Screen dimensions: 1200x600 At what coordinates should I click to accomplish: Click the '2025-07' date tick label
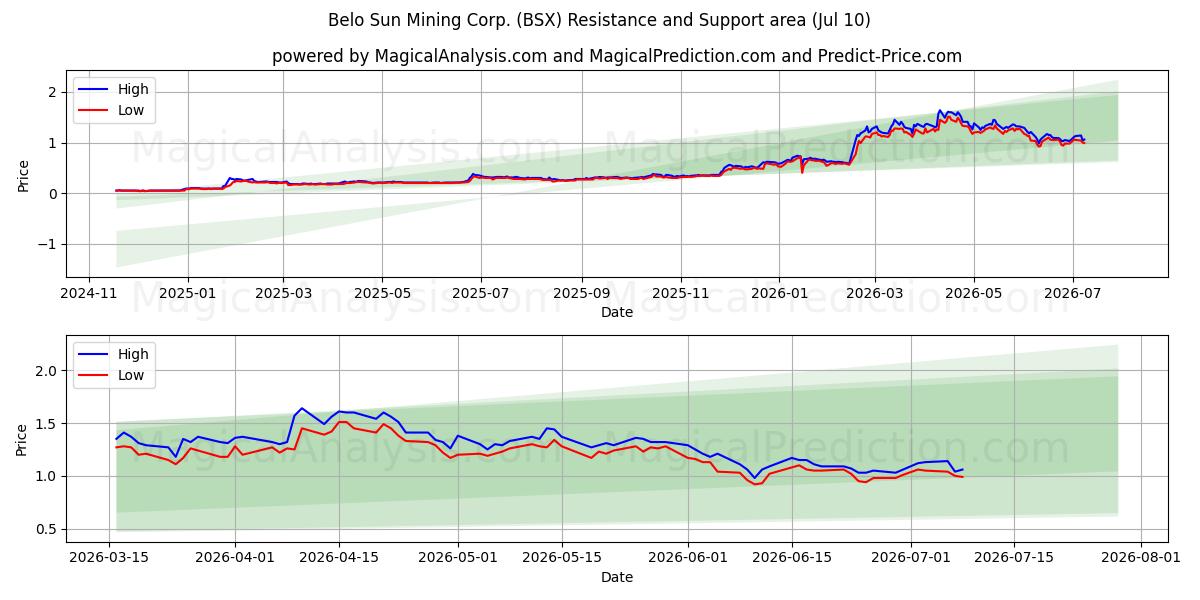481,293
